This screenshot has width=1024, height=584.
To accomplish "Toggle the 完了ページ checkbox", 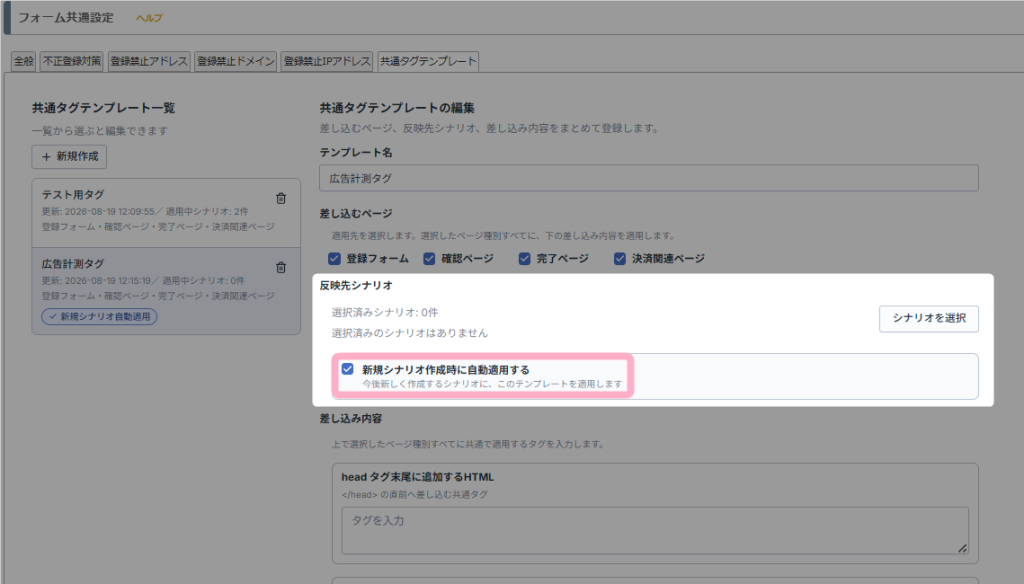I will pos(524,259).
